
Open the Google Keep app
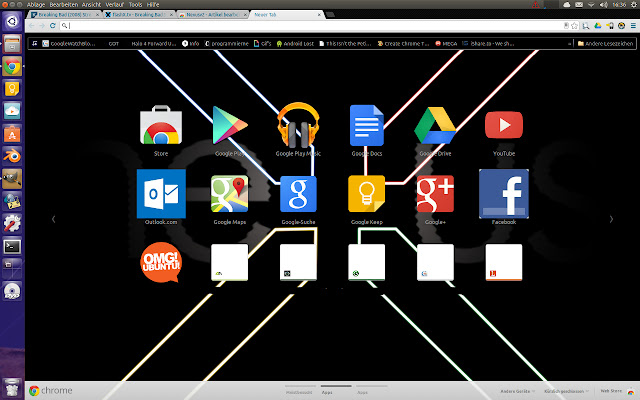[x=367, y=194]
